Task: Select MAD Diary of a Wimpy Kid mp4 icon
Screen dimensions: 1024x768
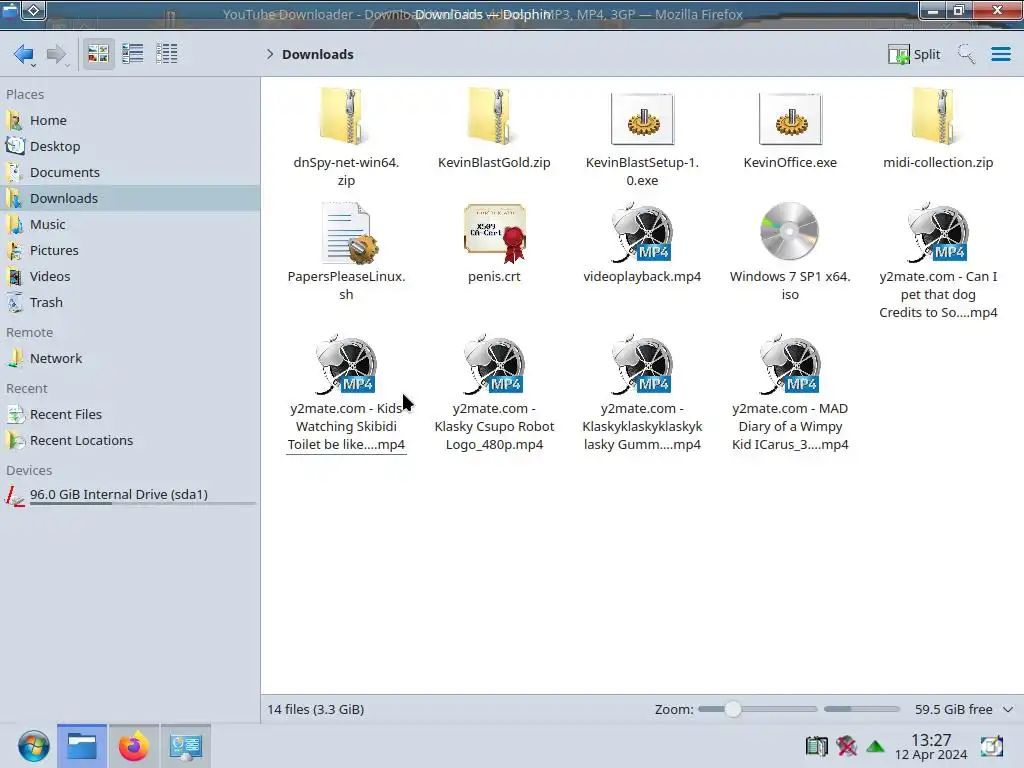Action: (x=790, y=364)
